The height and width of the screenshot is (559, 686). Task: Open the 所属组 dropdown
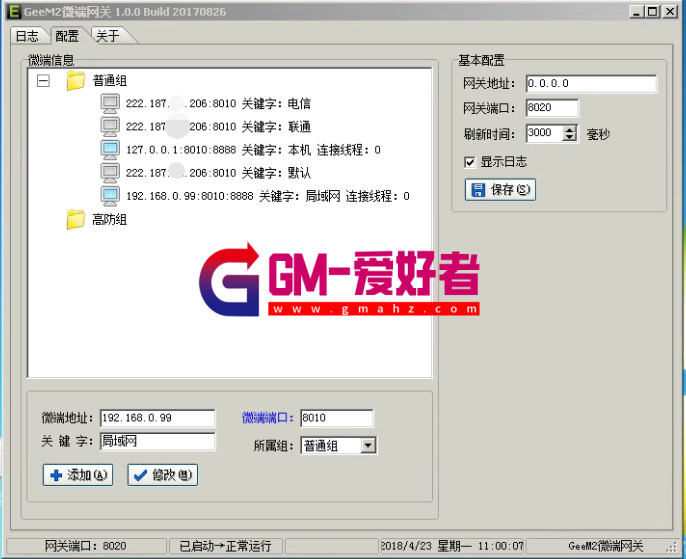click(x=368, y=446)
